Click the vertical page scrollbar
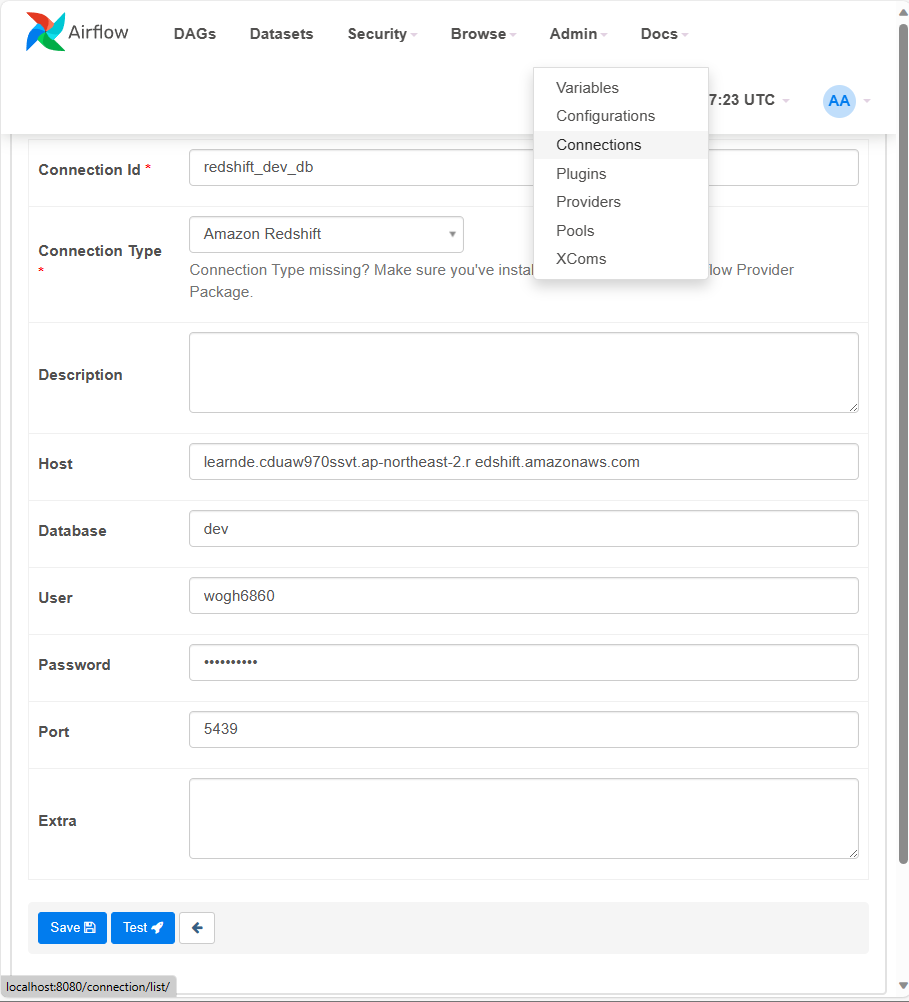The height and width of the screenshot is (1002, 909). (x=903, y=443)
